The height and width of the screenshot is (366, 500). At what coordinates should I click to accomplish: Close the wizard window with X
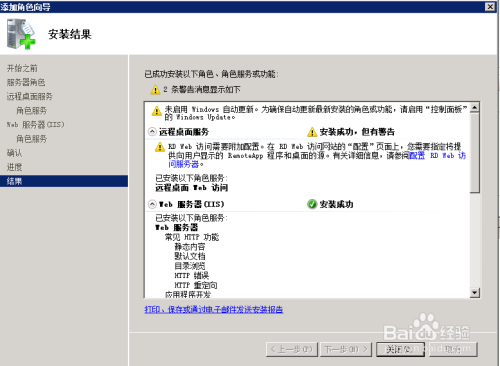tap(490, 7)
